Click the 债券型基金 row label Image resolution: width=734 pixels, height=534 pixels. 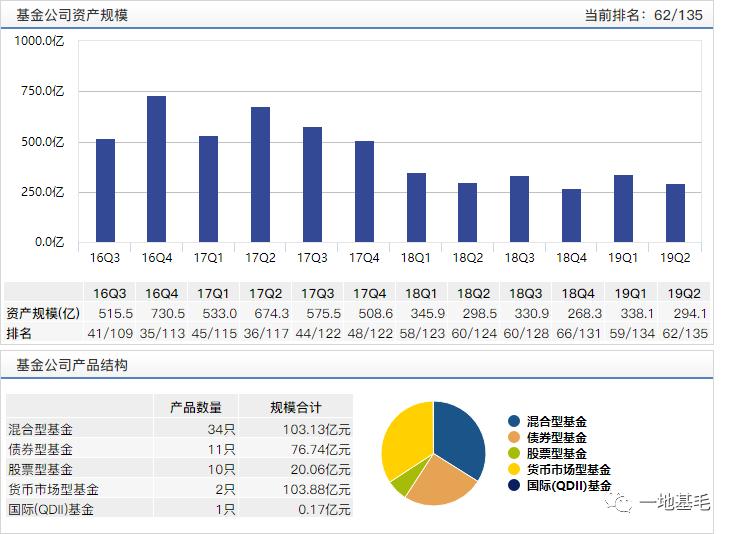[x=40, y=449]
